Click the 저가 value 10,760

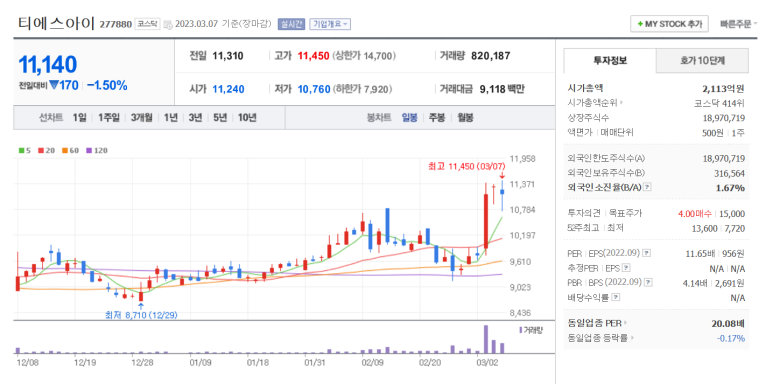pos(314,89)
